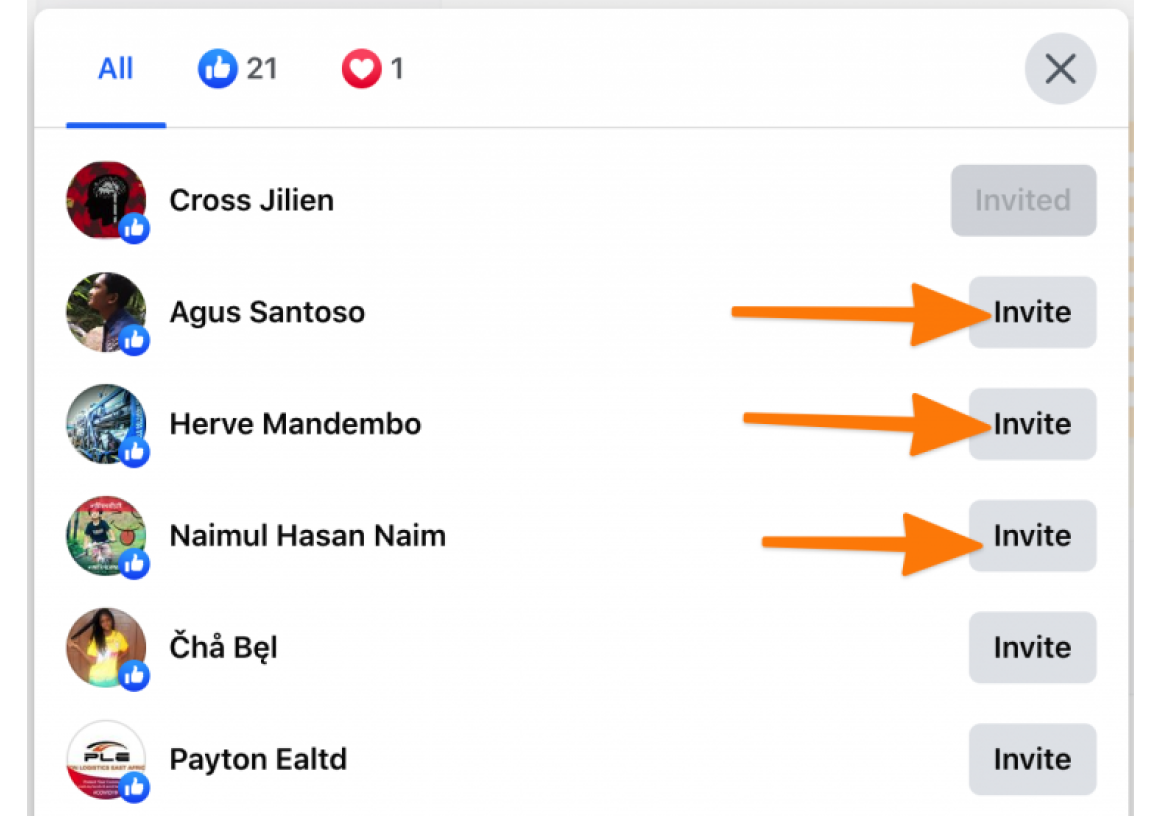The width and height of the screenshot is (1160, 816).
Task: Open Cross Jilien's profile name
Action: pyautogui.click(x=252, y=200)
